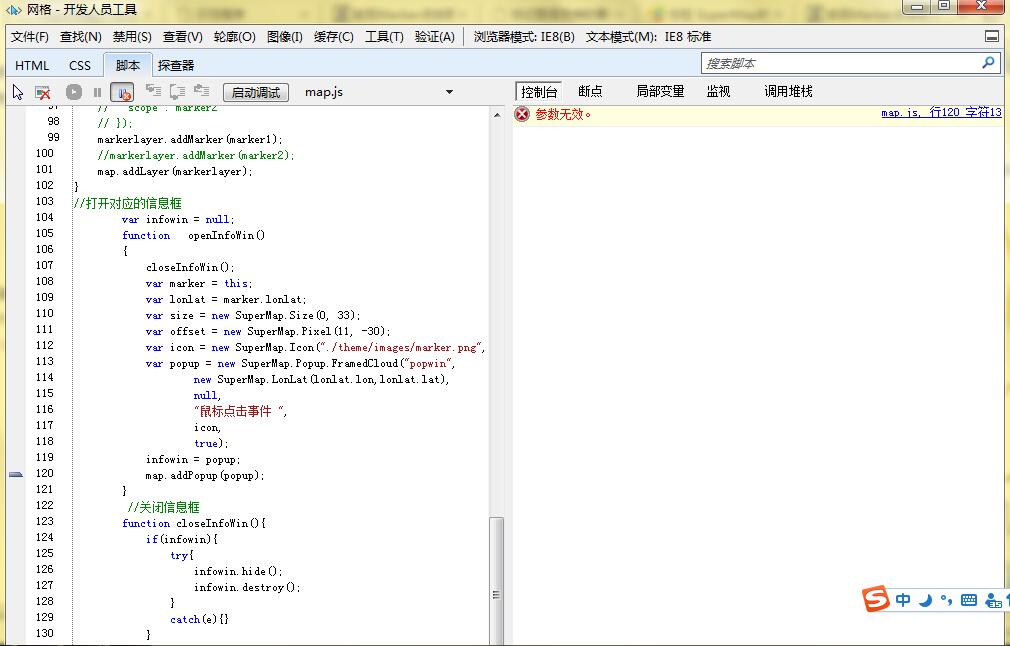Open the 文件(F) menu

(30, 37)
